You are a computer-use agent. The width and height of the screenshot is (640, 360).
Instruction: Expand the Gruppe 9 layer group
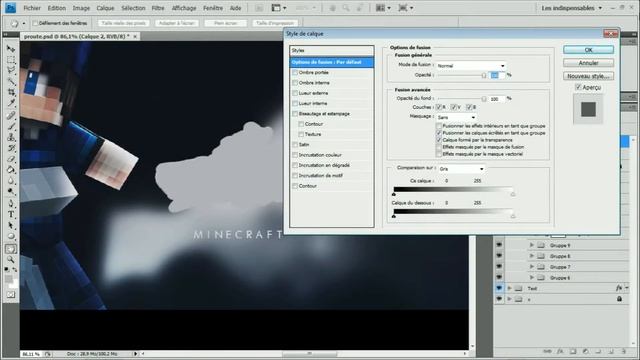(531, 245)
